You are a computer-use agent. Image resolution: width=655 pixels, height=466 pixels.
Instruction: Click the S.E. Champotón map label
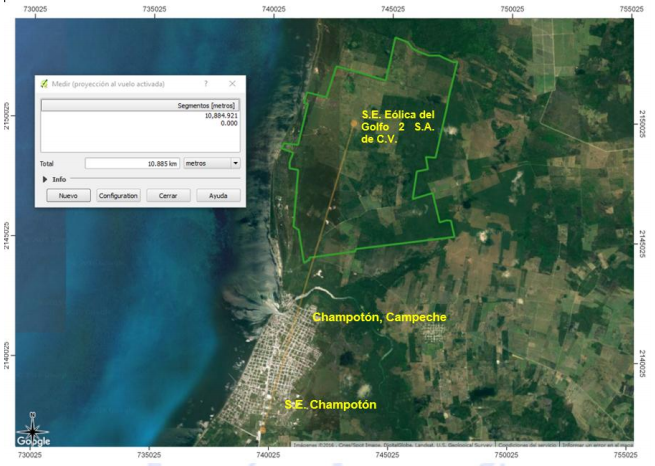[x=330, y=404]
